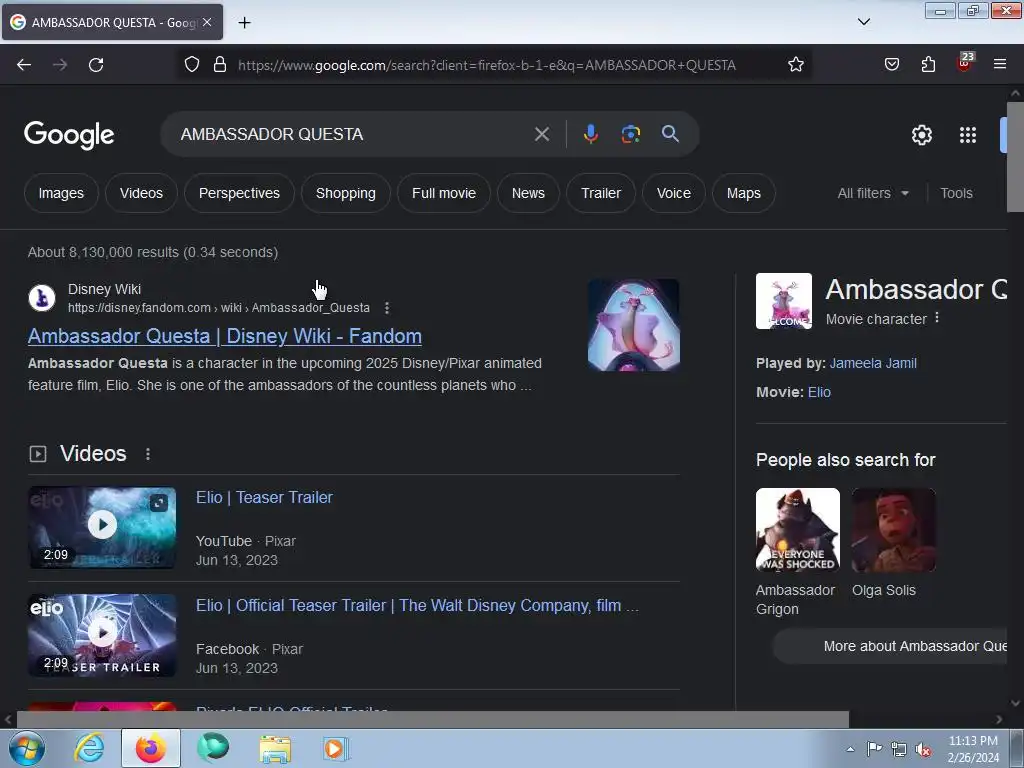
Task: Close the AMBASSADOR QUESTA tab
Action: coord(207,22)
